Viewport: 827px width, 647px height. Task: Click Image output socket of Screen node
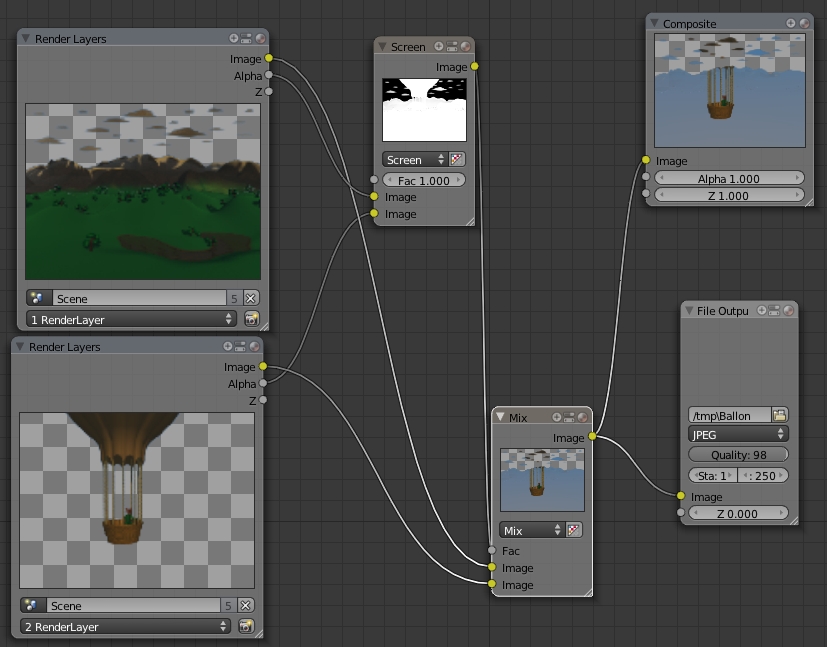[x=475, y=66]
